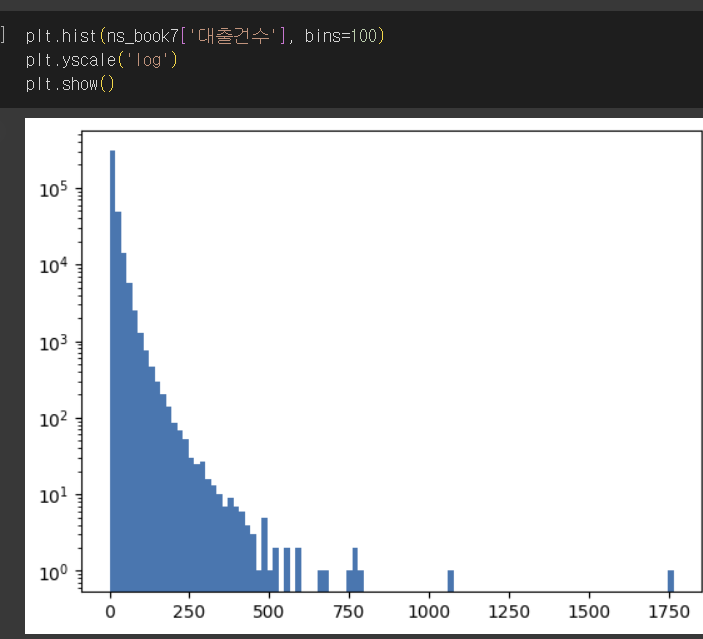This screenshot has height=639, width=703.
Task: Click the x-axis label 1250
Action: [509, 612]
